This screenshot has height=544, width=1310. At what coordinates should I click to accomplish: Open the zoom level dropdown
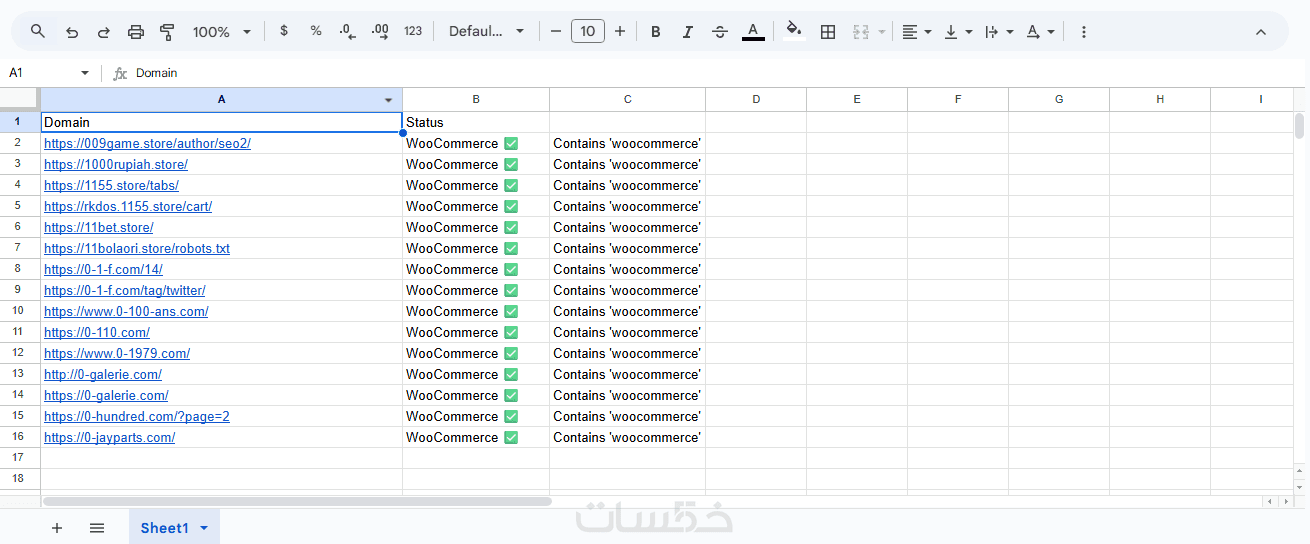pyautogui.click(x=222, y=31)
